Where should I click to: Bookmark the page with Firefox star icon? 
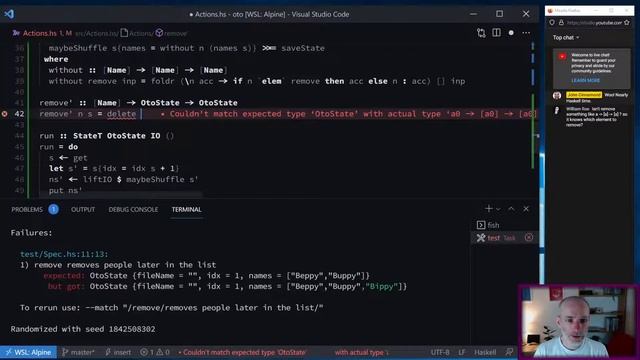(627, 23)
